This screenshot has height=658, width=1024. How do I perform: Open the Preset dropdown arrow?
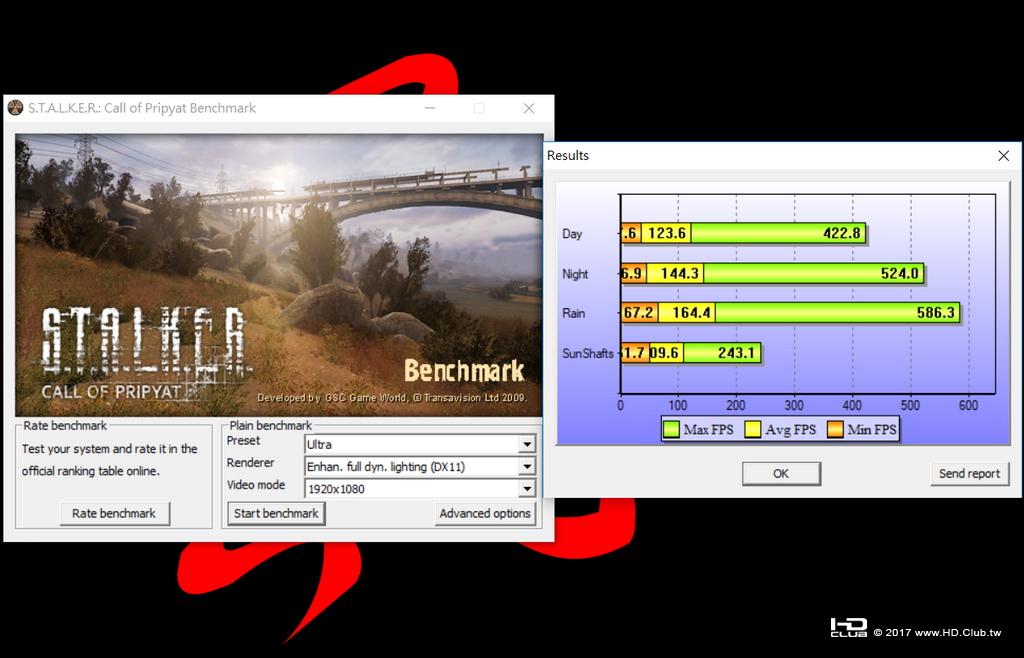click(x=527, y=445)
